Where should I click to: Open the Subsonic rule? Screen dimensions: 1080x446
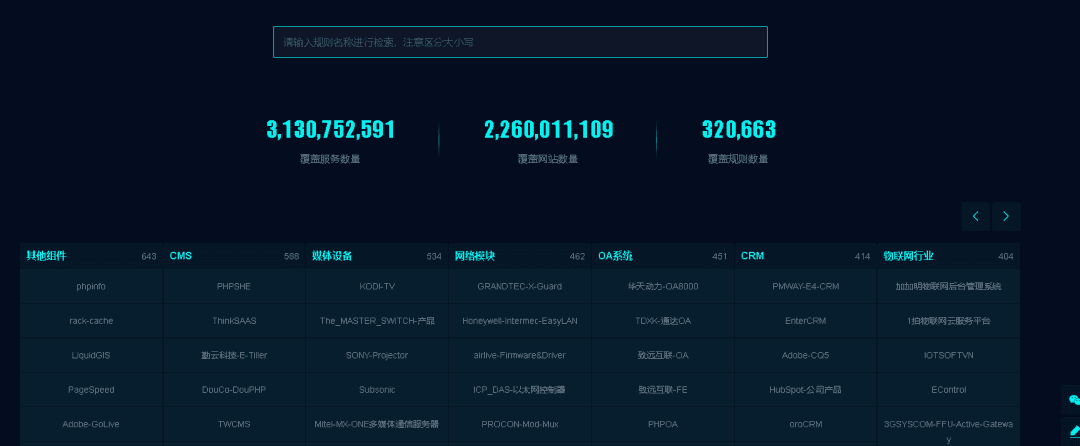coord(377,390)
